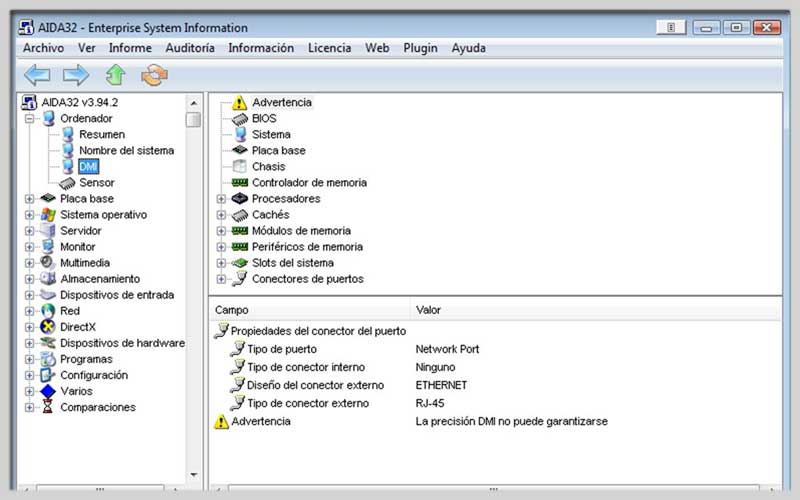Open the Licencia menu
Viewport: 800px width, 500px height.
pyautogui.click(x=329, y=48)
